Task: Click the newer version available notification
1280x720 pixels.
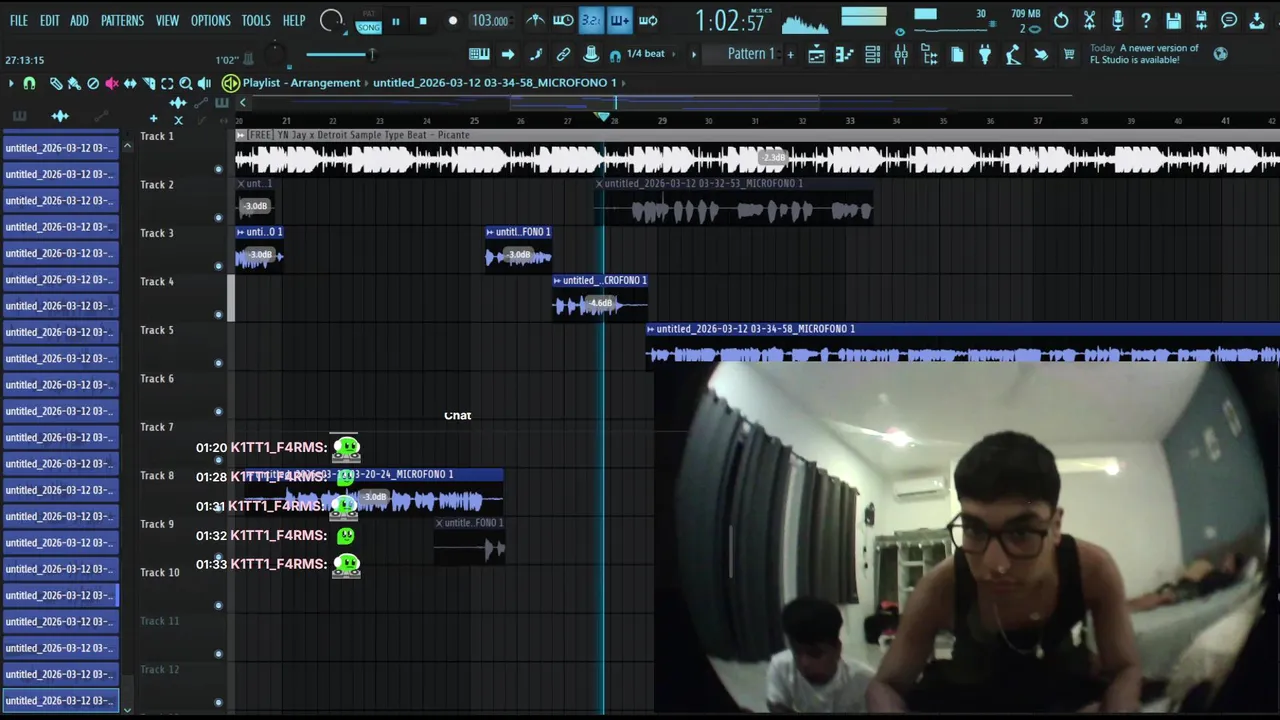Action: tap(1145, 54)
